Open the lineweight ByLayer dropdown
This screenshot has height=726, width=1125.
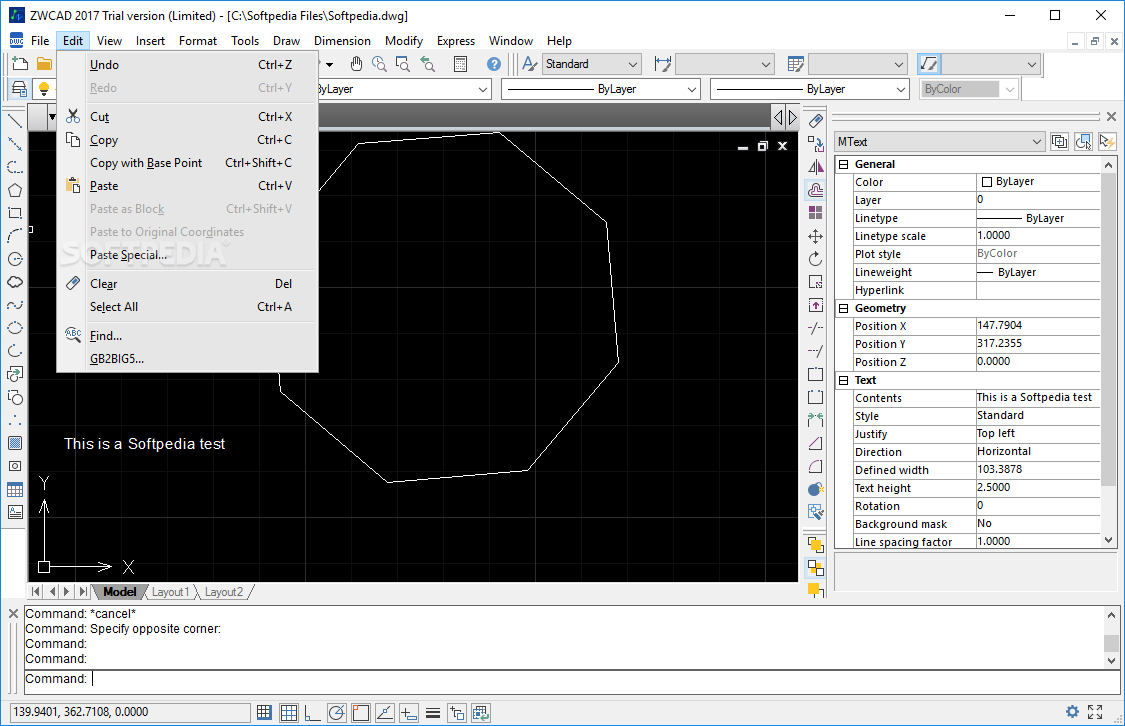pos(809,89)
